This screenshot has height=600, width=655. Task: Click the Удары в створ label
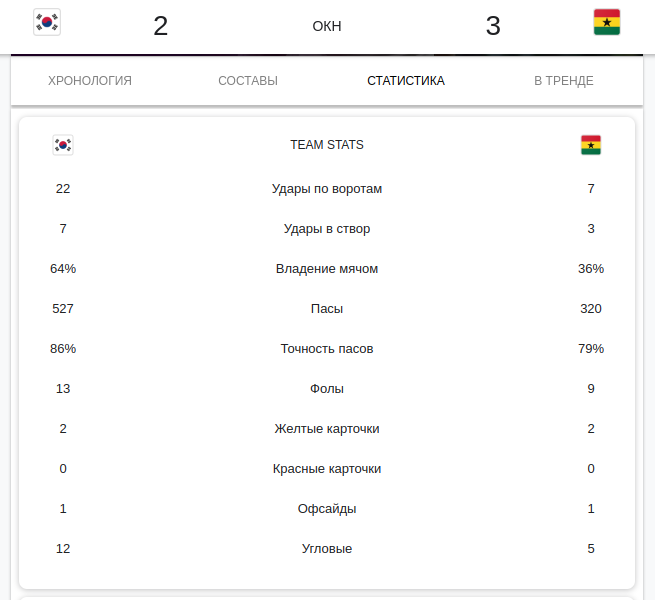327,229
